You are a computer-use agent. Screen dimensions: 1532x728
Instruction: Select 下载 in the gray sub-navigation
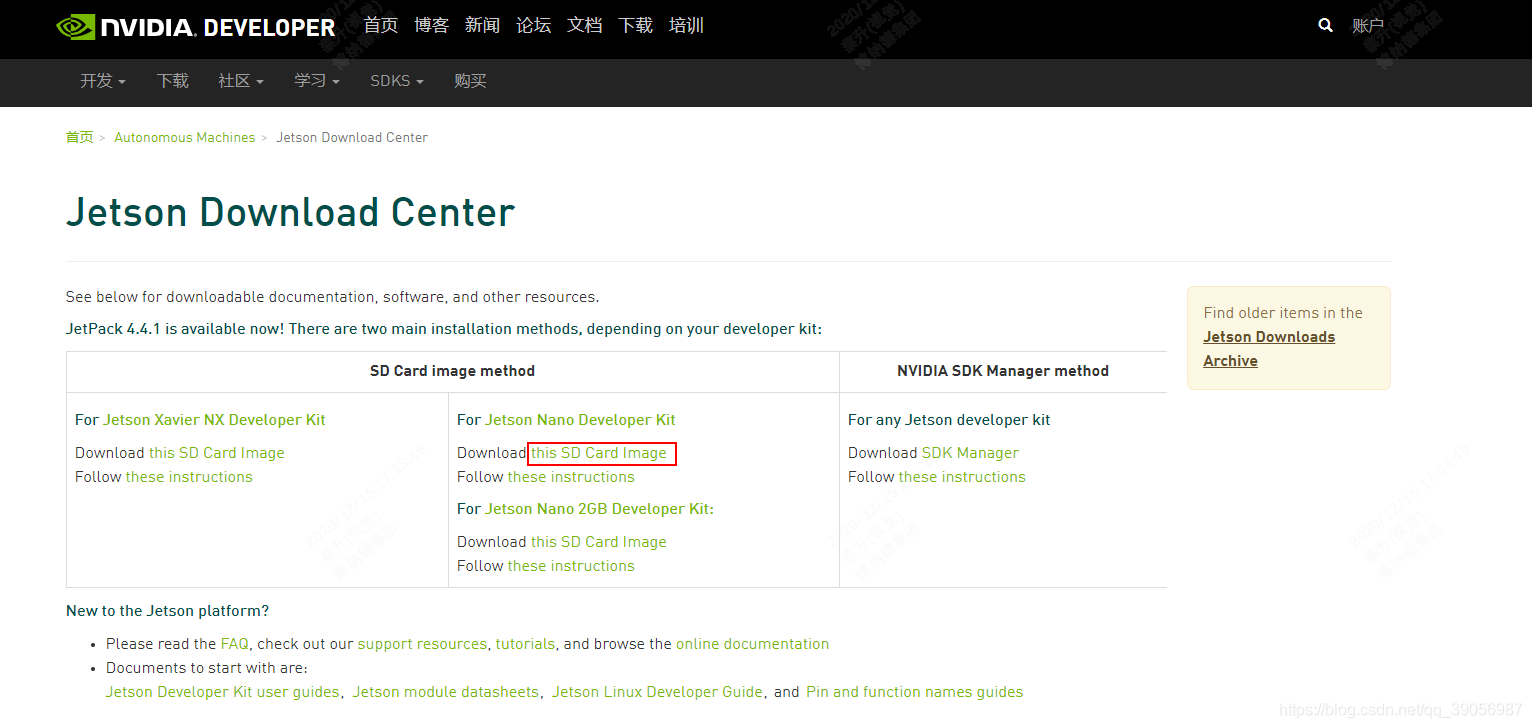[x=173, y=81]
